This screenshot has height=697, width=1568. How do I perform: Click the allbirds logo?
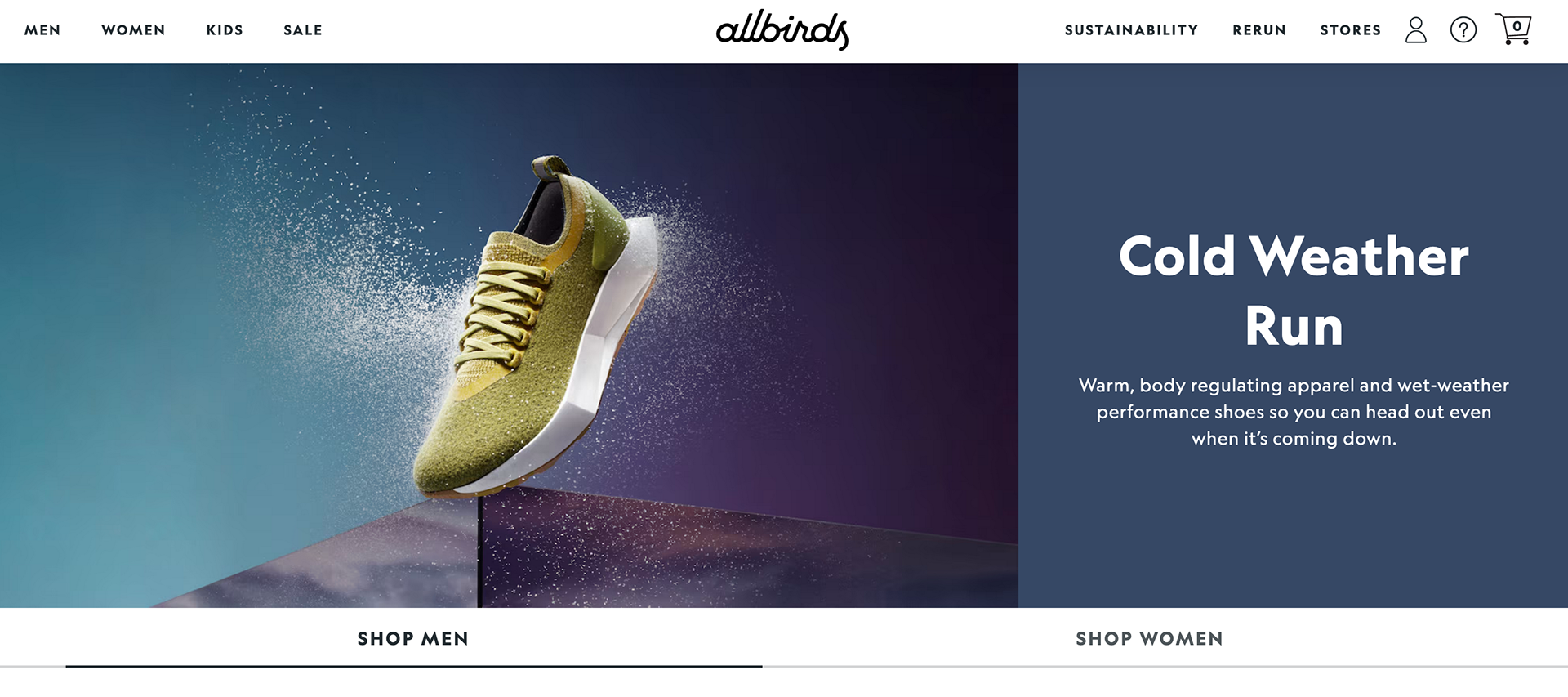coord(782,29)
